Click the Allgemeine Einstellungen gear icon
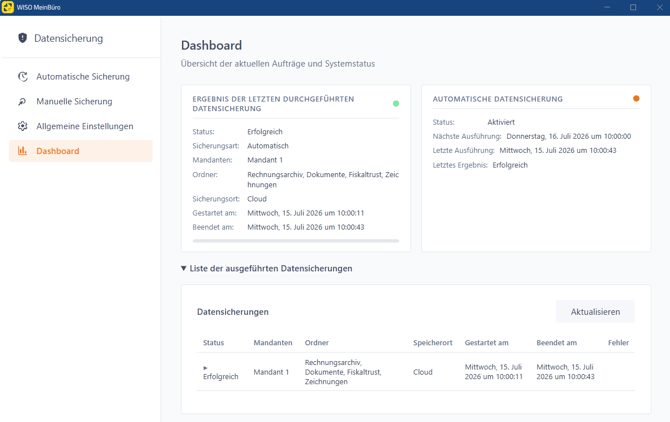 tap(23, 126)
